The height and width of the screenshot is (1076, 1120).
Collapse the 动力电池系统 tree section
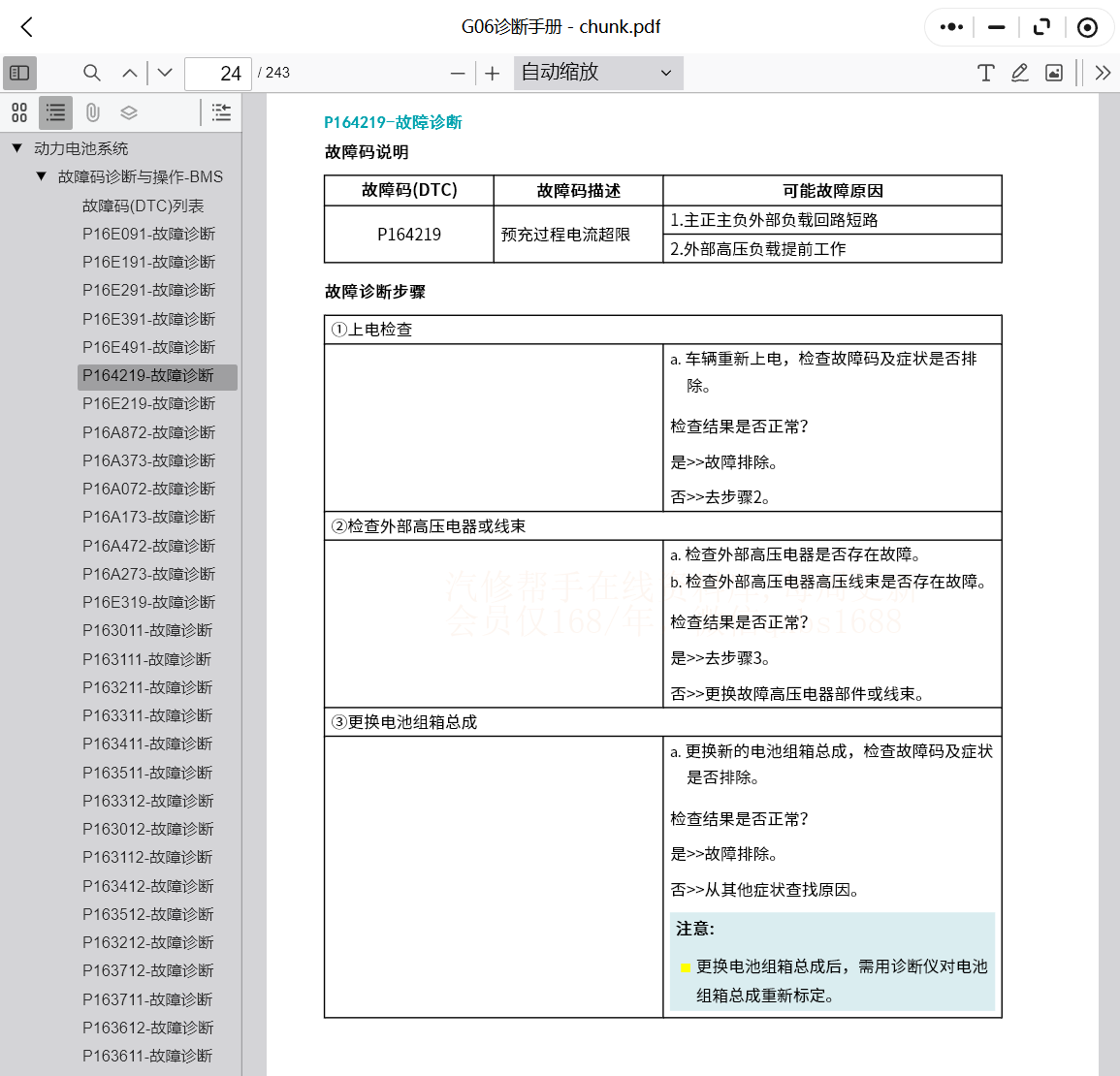[16, 149]
